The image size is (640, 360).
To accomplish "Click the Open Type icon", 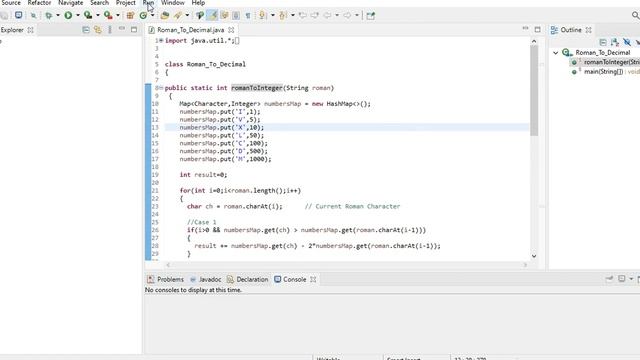I will pyautogui.click(x=165, y=16).
